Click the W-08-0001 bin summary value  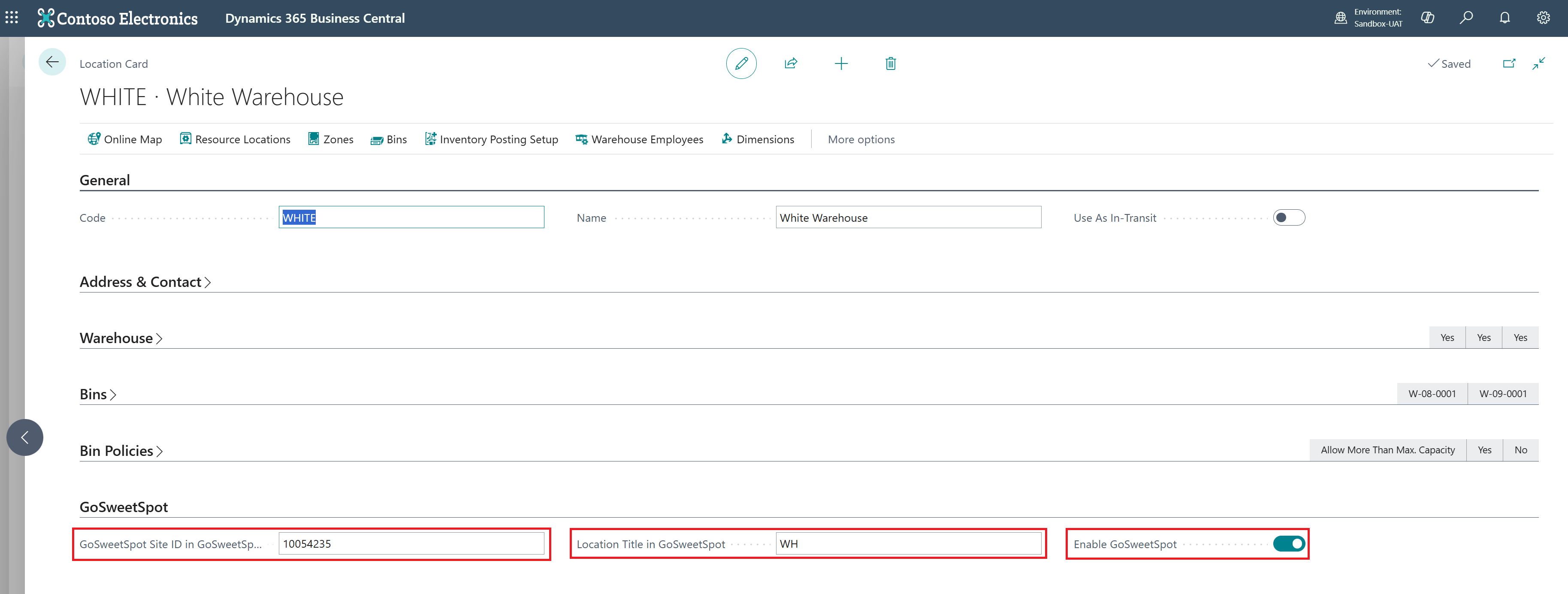point(1432,394)
